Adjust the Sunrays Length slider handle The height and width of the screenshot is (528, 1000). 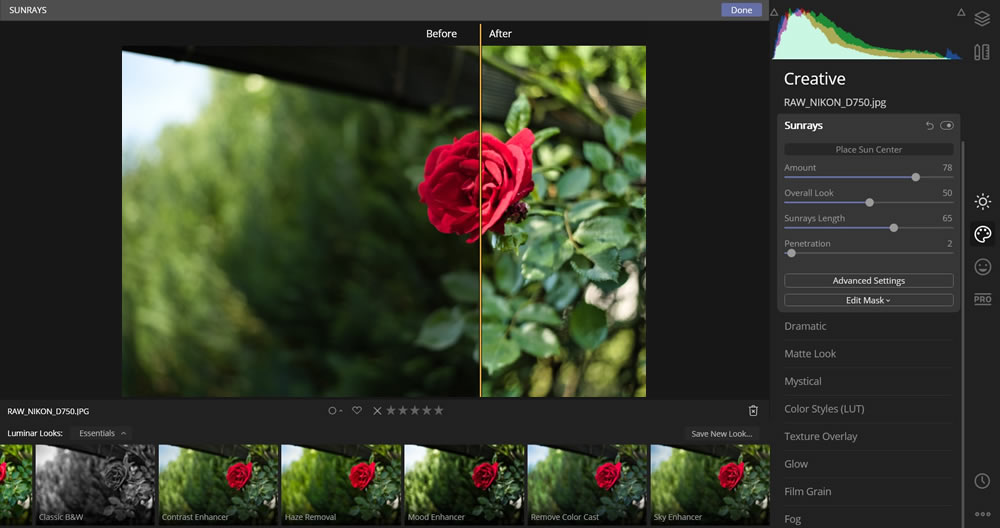click(894, 228)
